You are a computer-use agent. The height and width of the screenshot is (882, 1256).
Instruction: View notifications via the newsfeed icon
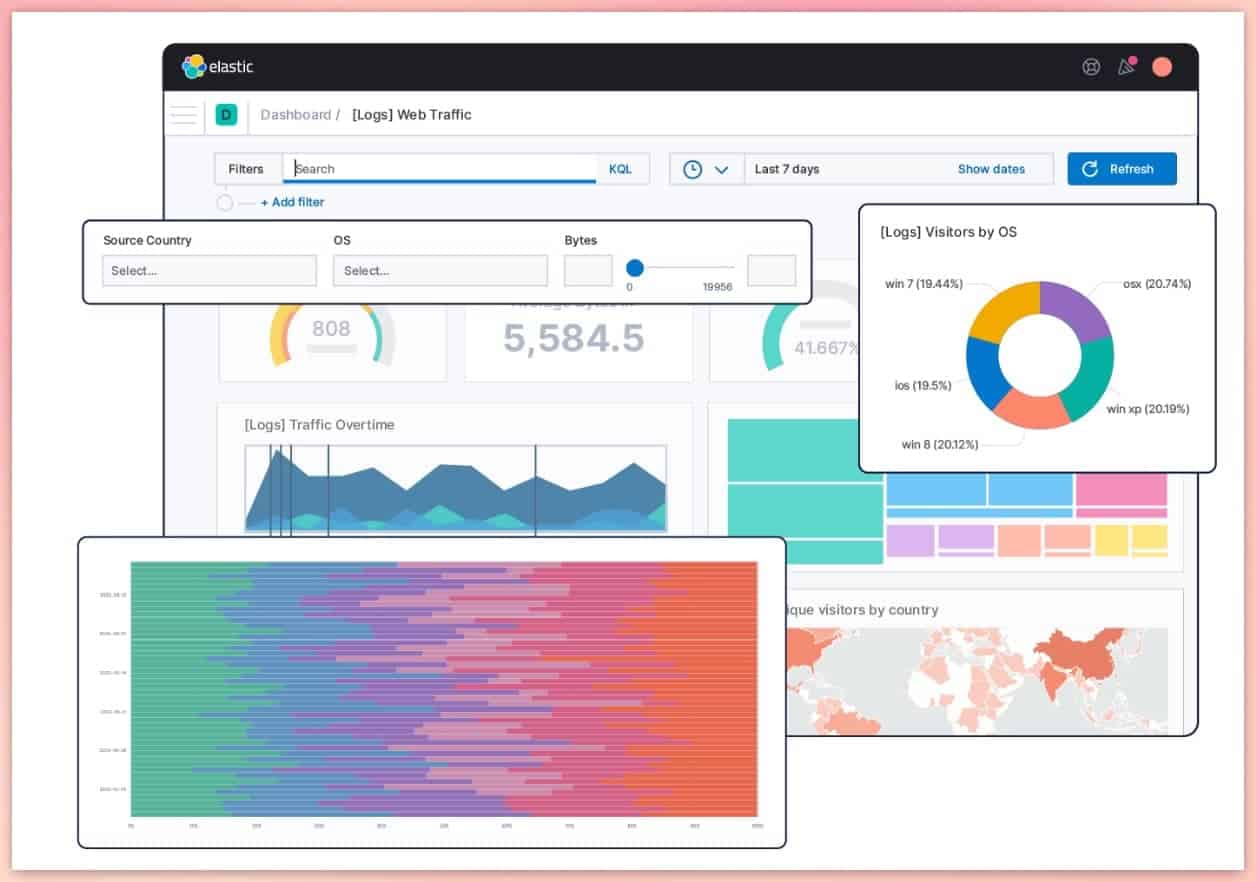(1126, 67)
